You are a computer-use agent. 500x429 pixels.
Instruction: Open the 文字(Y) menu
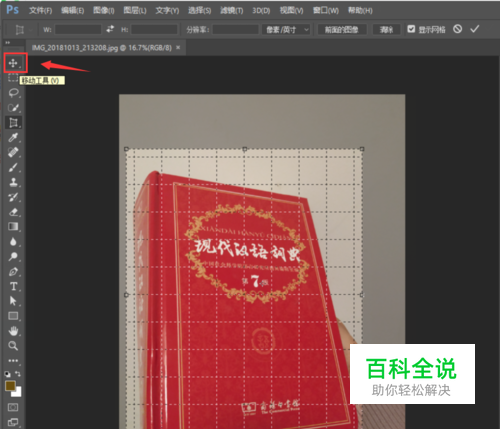click(167, 11)
